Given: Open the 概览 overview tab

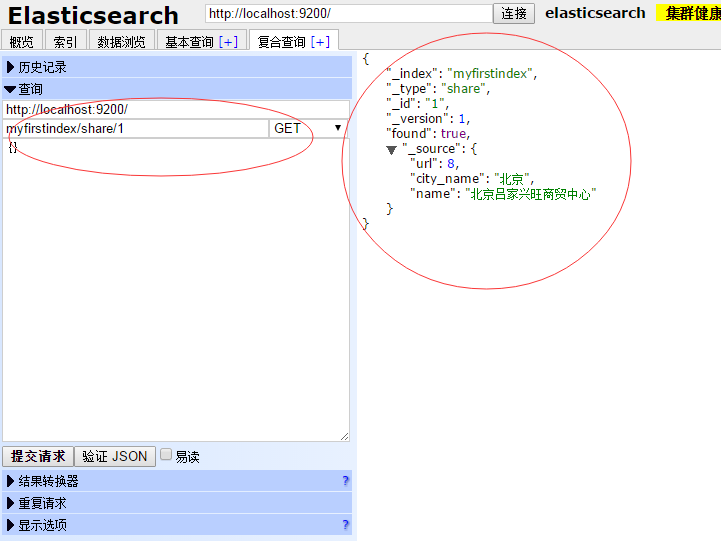Looking at the screenshot, I should pos(22,41).
